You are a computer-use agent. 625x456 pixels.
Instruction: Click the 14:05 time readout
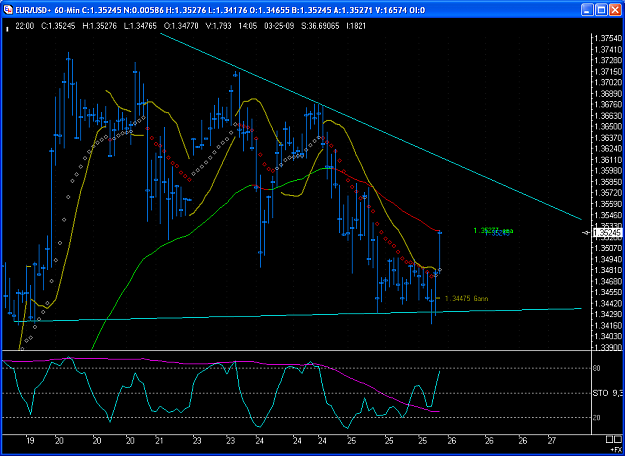(247, 27)
